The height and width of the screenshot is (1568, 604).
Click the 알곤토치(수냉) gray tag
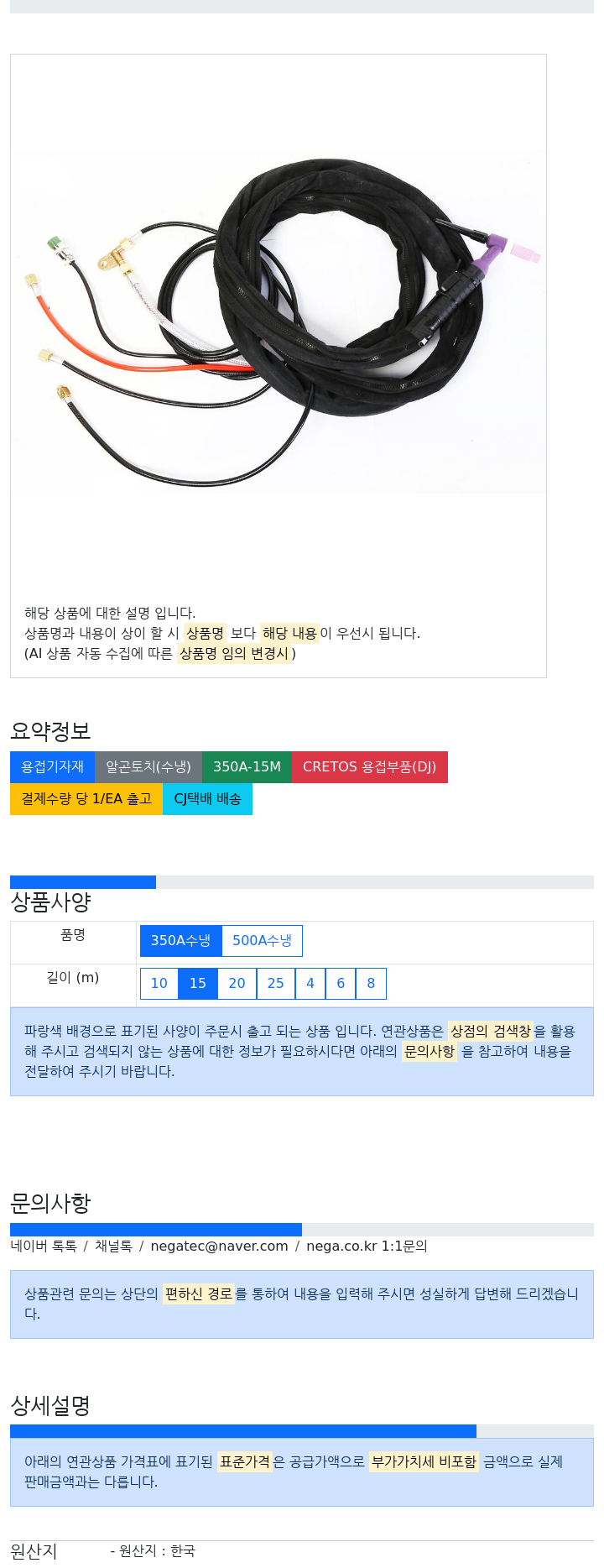coord(148,767)
